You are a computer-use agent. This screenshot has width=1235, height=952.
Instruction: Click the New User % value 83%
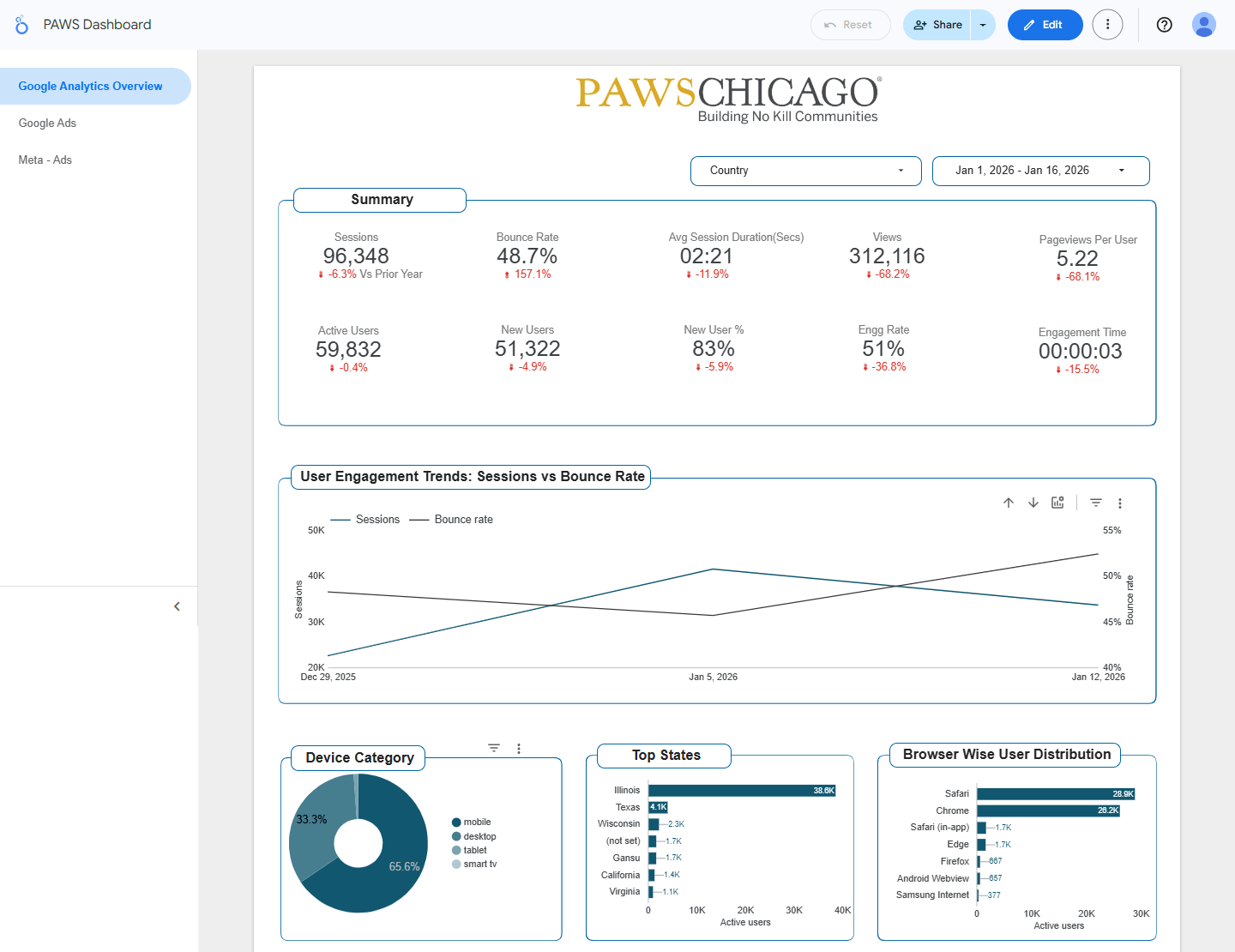click(714, 349)
